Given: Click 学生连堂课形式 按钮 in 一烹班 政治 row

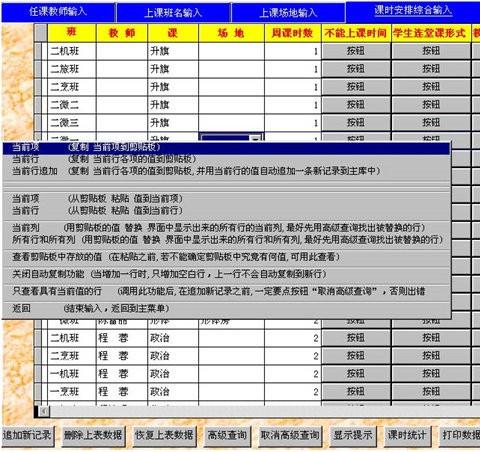Looking at the screenshot, I should [431, 392].
